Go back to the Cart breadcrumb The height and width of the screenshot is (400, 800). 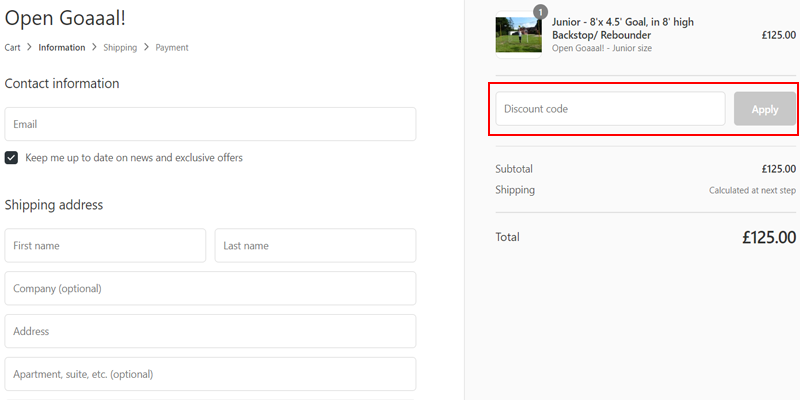[x=12, y=47]
